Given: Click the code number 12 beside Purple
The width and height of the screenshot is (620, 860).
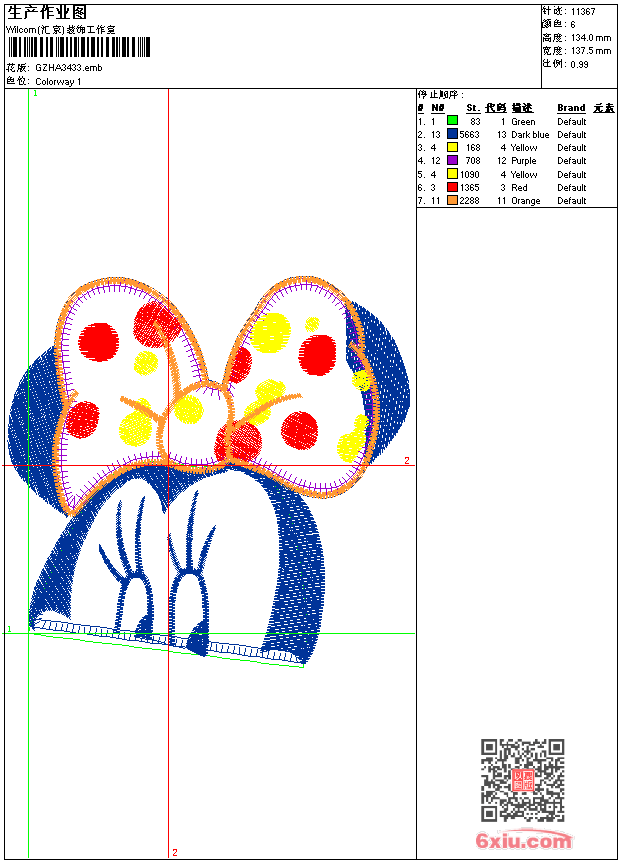Looking at the screenshot, I should [501, 161].
